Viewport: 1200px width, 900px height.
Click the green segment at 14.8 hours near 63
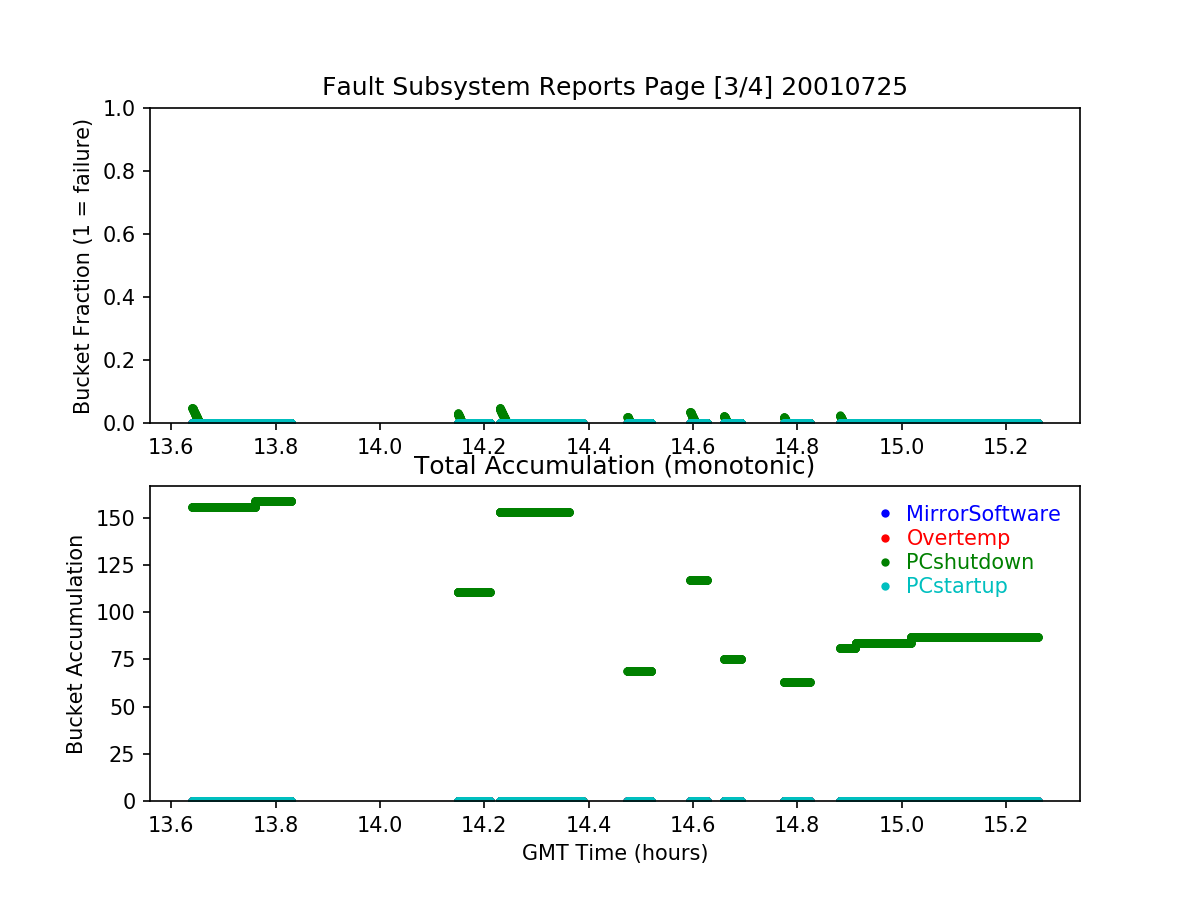click(797, 682)
